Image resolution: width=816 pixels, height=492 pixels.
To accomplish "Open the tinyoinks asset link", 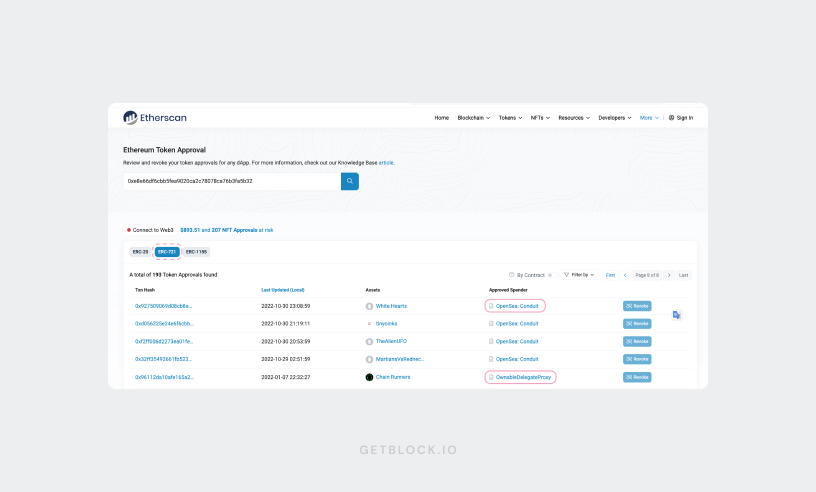I will point(386,324).
